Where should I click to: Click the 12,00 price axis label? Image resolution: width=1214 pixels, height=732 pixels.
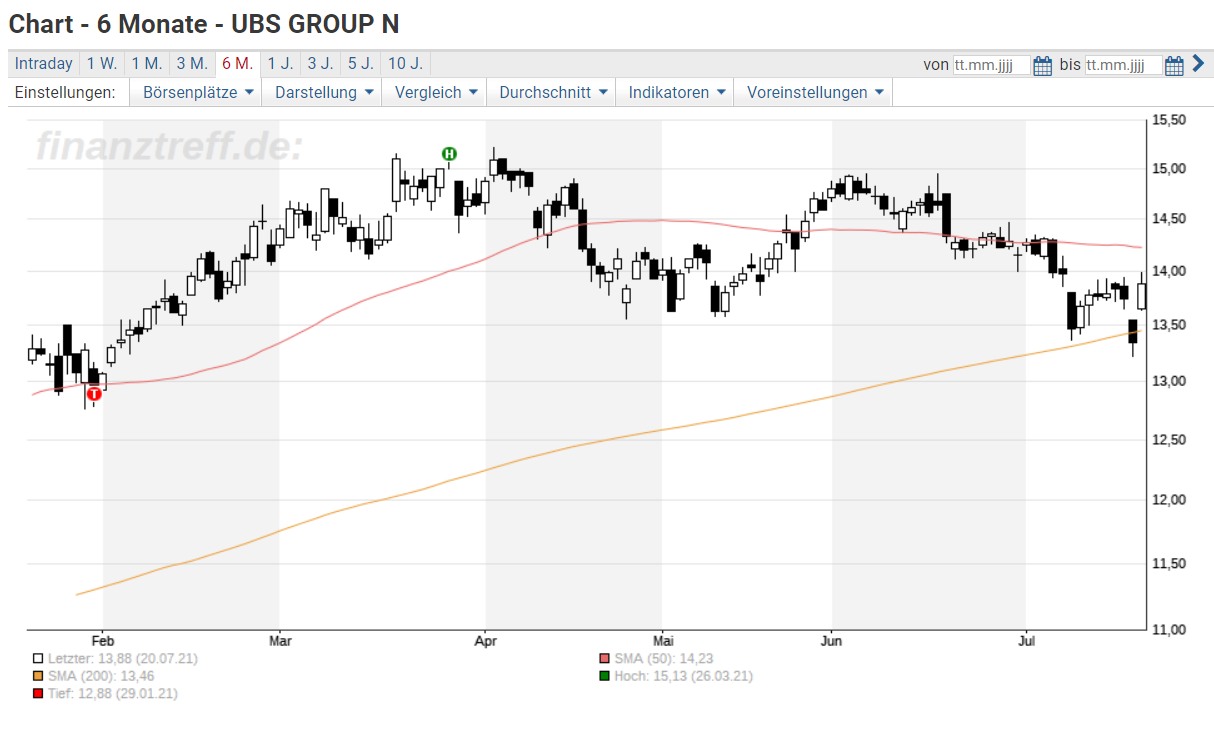[1169, 499]
